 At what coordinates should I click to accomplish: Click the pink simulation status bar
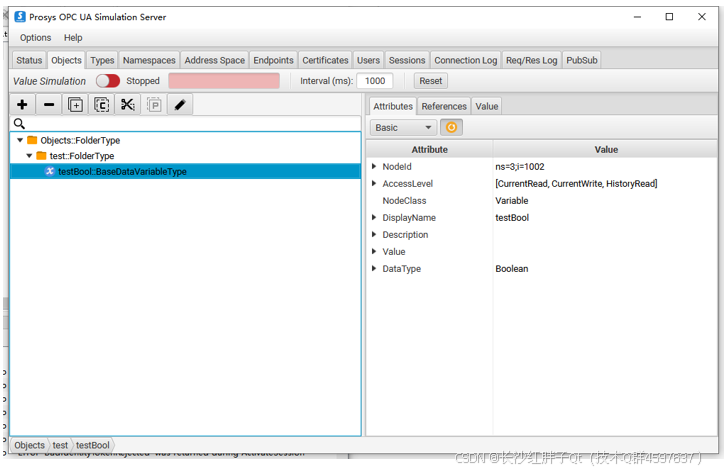click(x=224, y=81)
